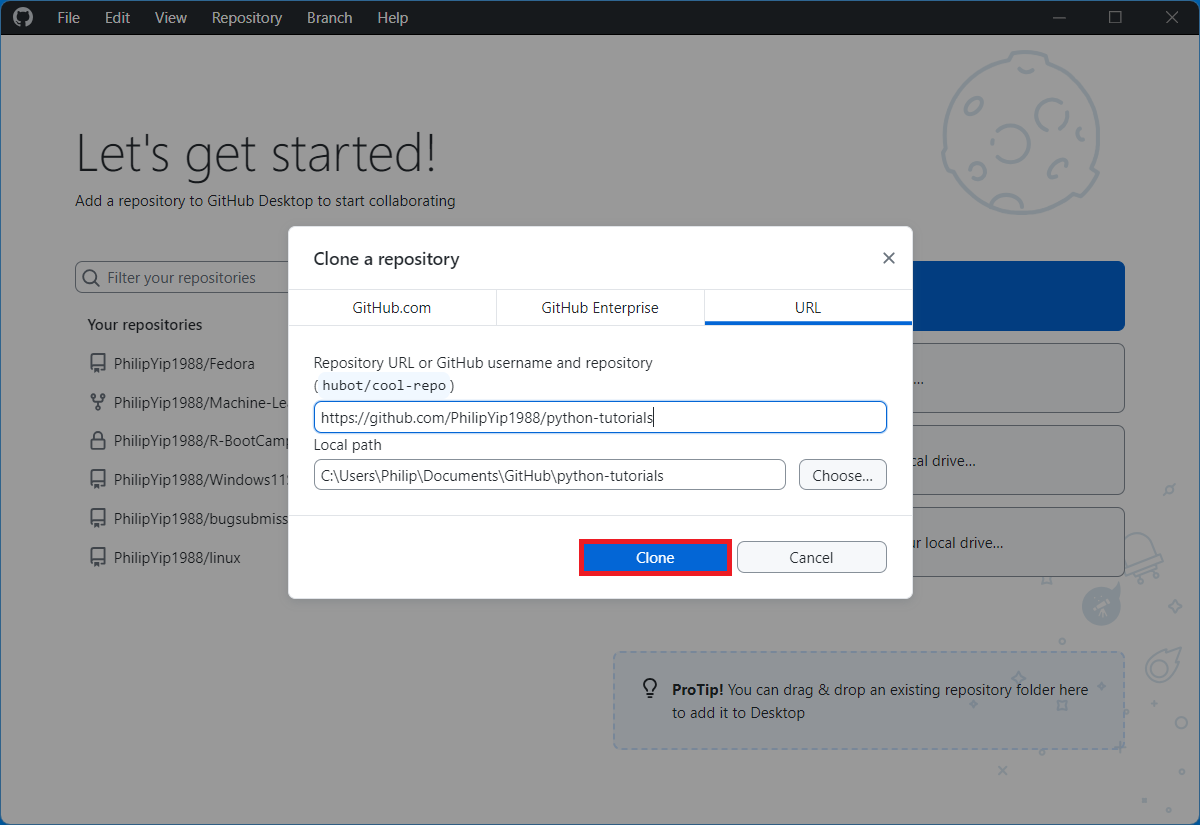Click the ProTip lightbulb icon
This screenshot has width=1200, height=825.
click(x=650, y=689)
